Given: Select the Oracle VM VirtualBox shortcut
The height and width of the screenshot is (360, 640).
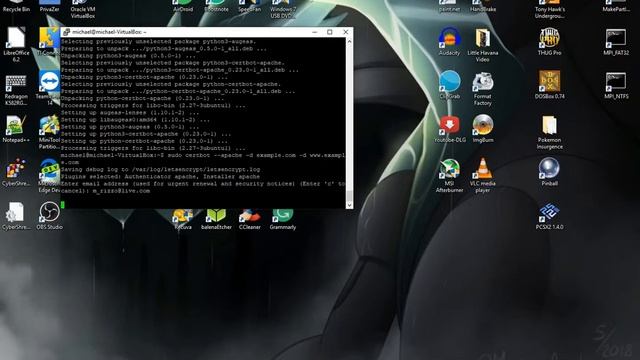Looking at the screenshot, I should [83, 10].
